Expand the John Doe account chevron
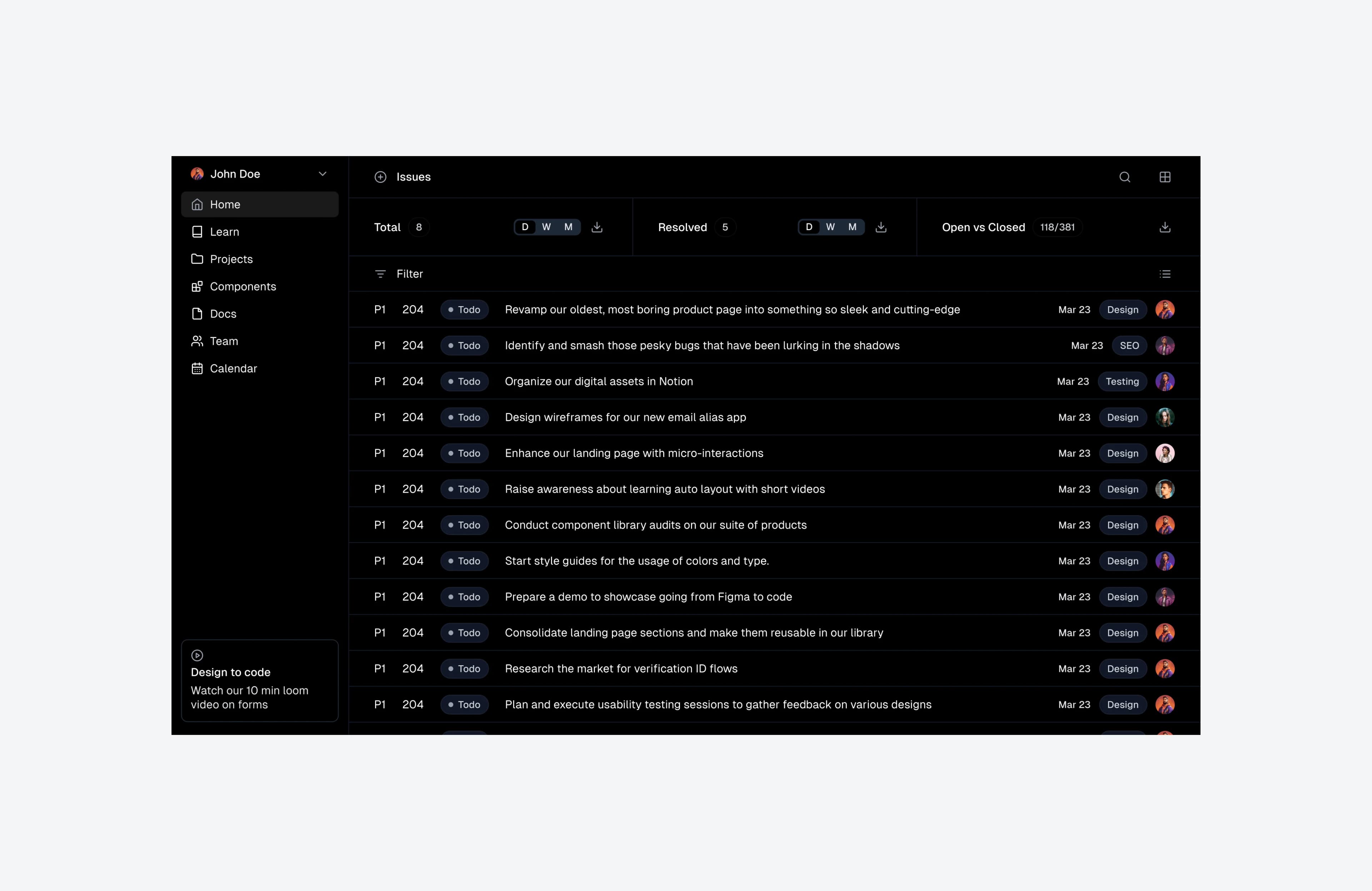 (x=323, y=174)
